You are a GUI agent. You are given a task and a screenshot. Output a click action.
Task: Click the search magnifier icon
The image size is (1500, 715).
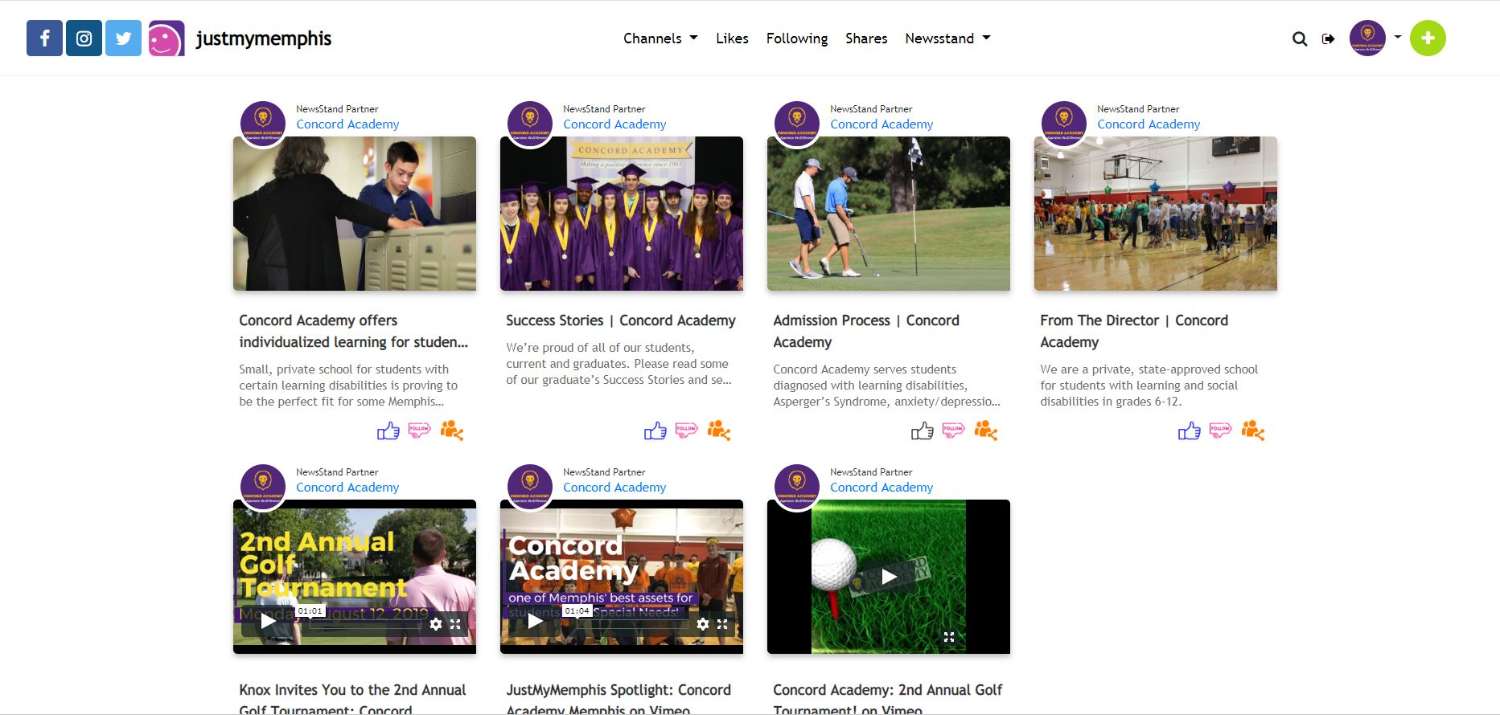[x=1299, y=39]
